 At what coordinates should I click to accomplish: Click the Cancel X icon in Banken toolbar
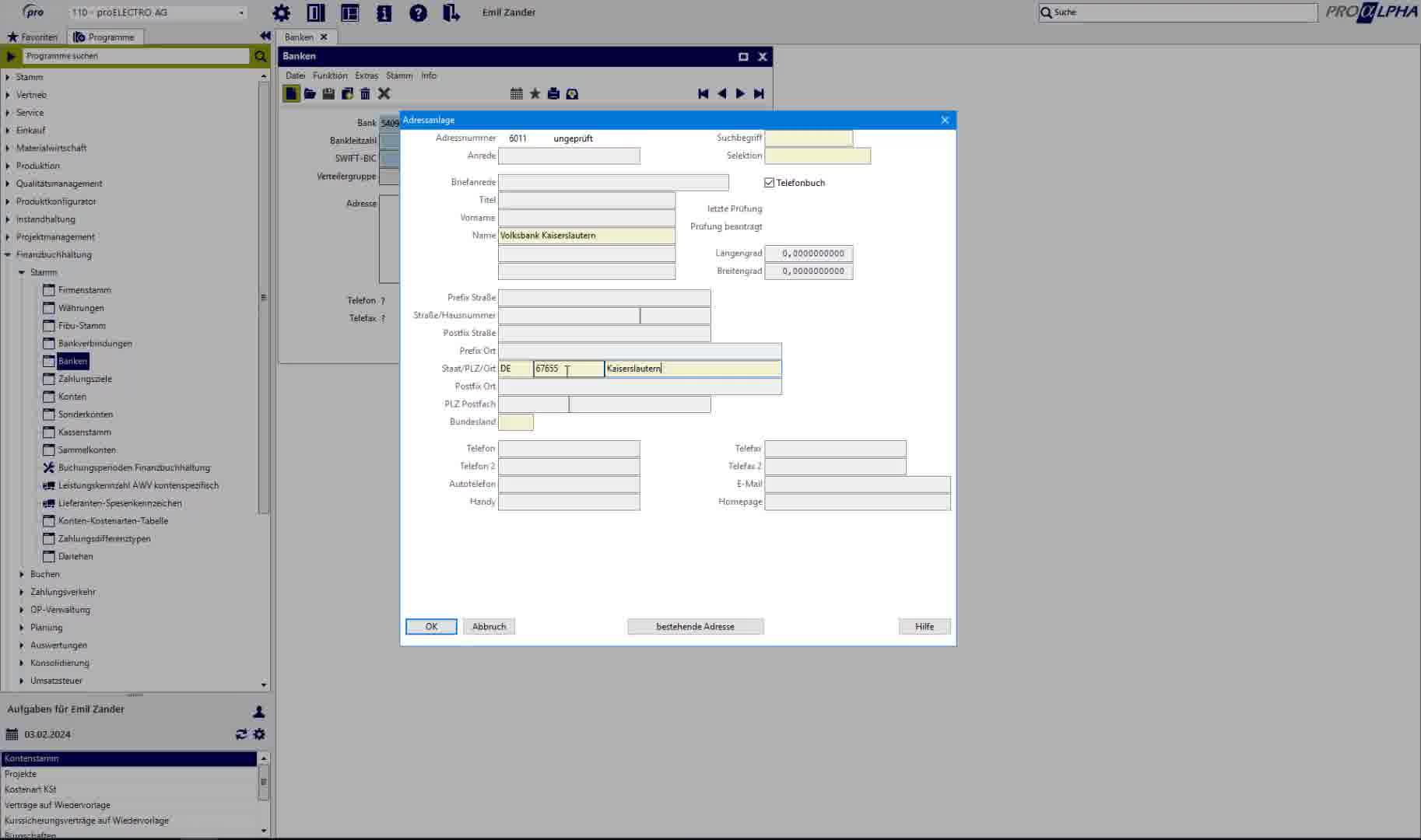(x=384, y=93)
